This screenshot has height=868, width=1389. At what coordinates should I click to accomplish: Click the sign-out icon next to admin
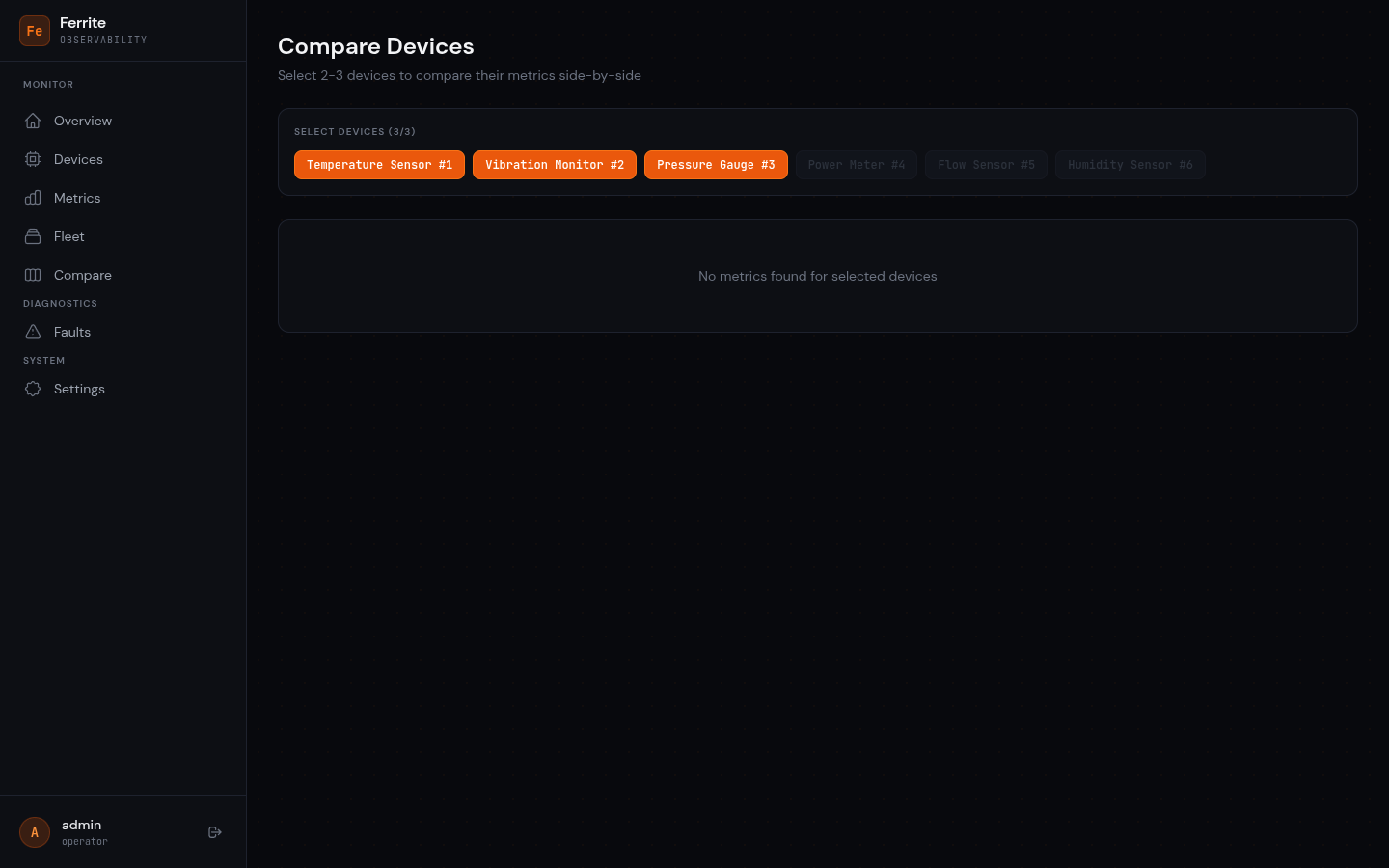(x=214, y=831)
